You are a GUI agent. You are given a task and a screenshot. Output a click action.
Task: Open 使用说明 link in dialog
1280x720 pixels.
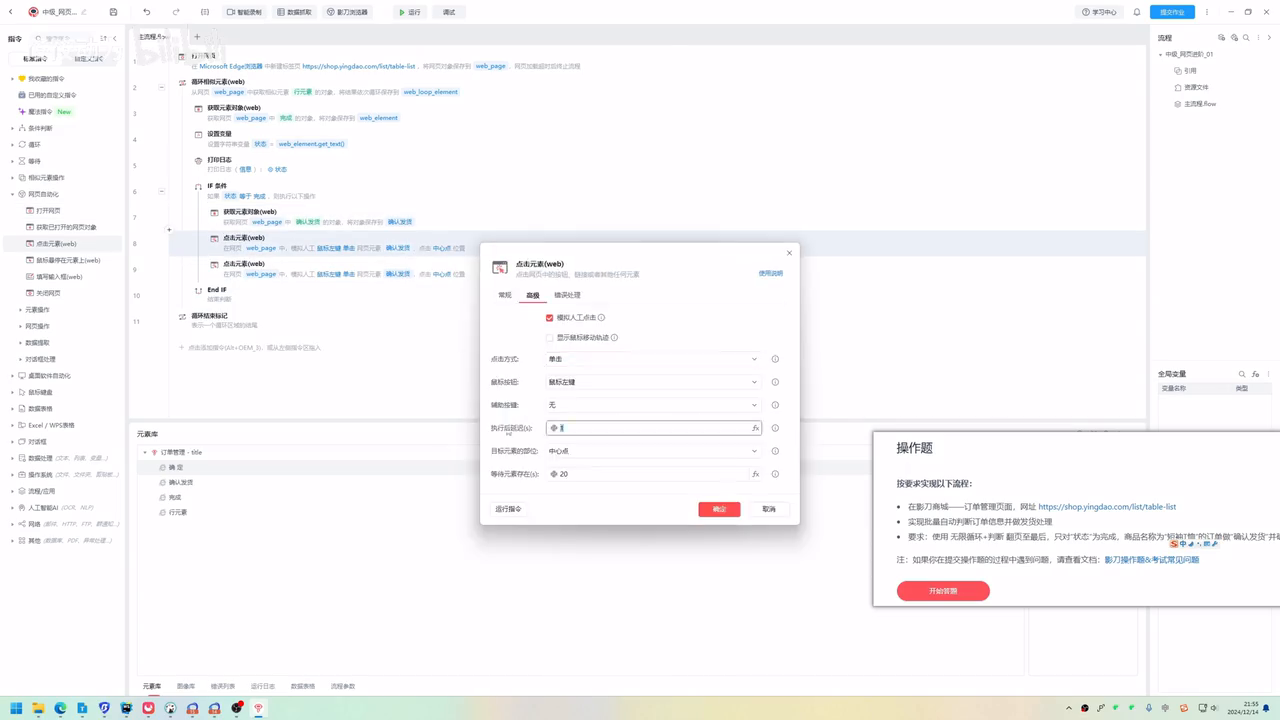click(x=771, y=273)
